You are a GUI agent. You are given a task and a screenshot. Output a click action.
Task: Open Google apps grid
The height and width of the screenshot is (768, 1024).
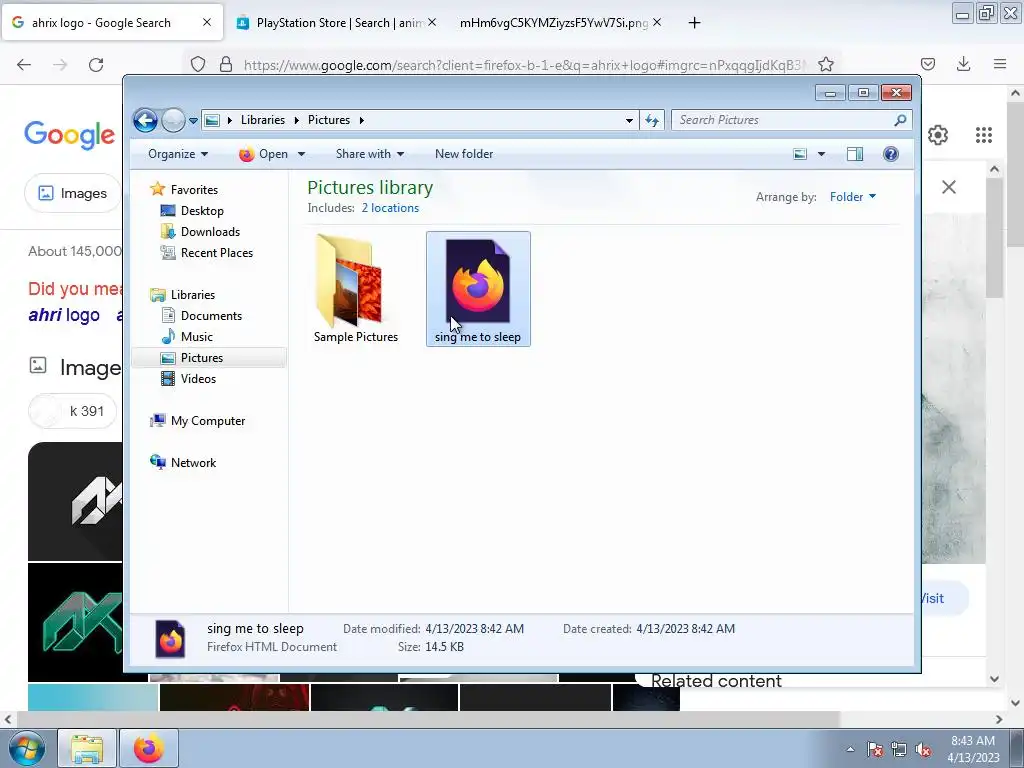(984, 135)
